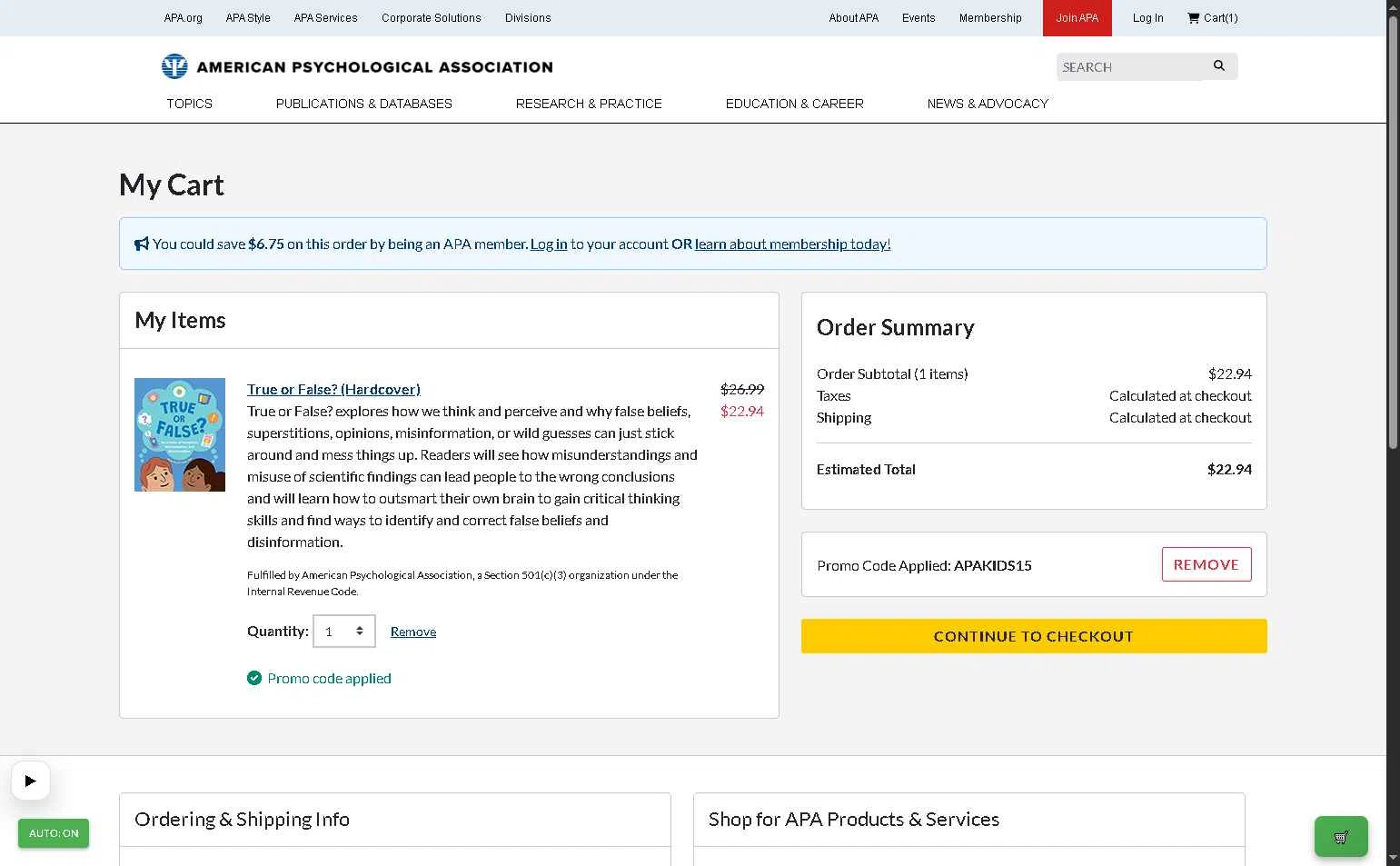Open the NEWS & ADVOCACY menu
Image resolution: width=1400 pixels, height=866 pixels.
[988, 104]
